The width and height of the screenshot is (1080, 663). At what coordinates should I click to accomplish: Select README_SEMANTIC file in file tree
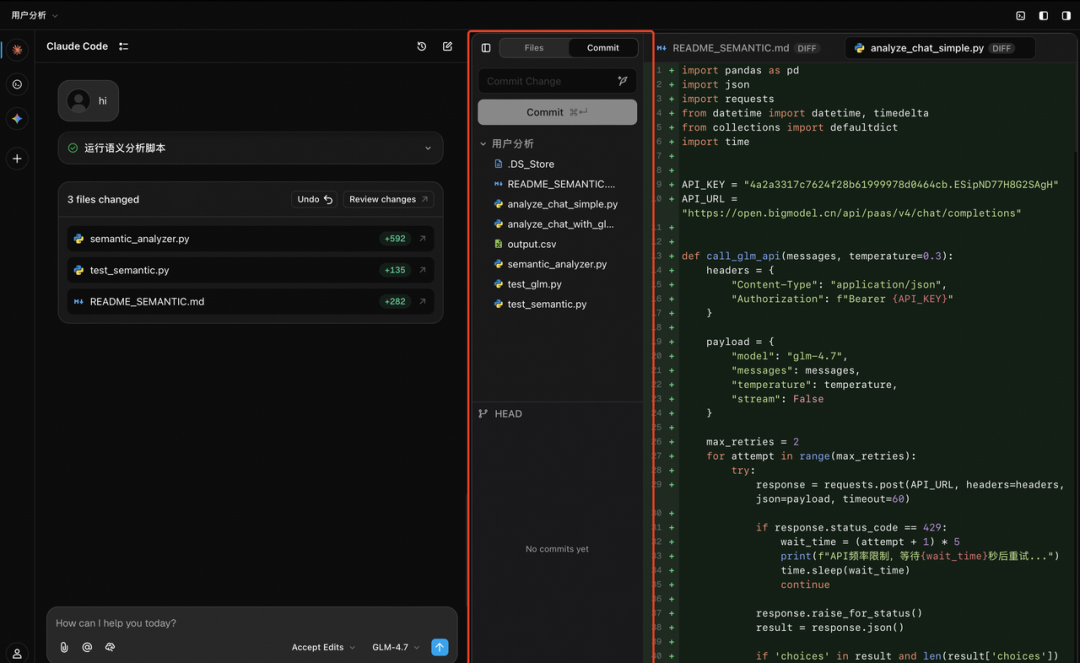[x=557, y=185]
